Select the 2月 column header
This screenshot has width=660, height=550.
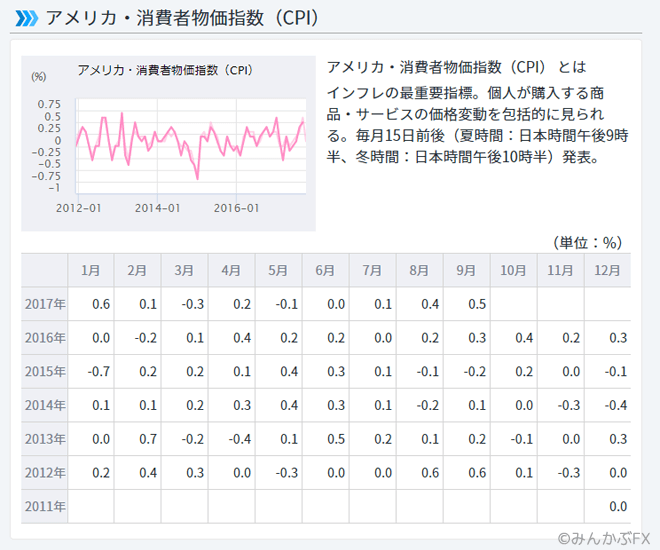pos(138,270)
